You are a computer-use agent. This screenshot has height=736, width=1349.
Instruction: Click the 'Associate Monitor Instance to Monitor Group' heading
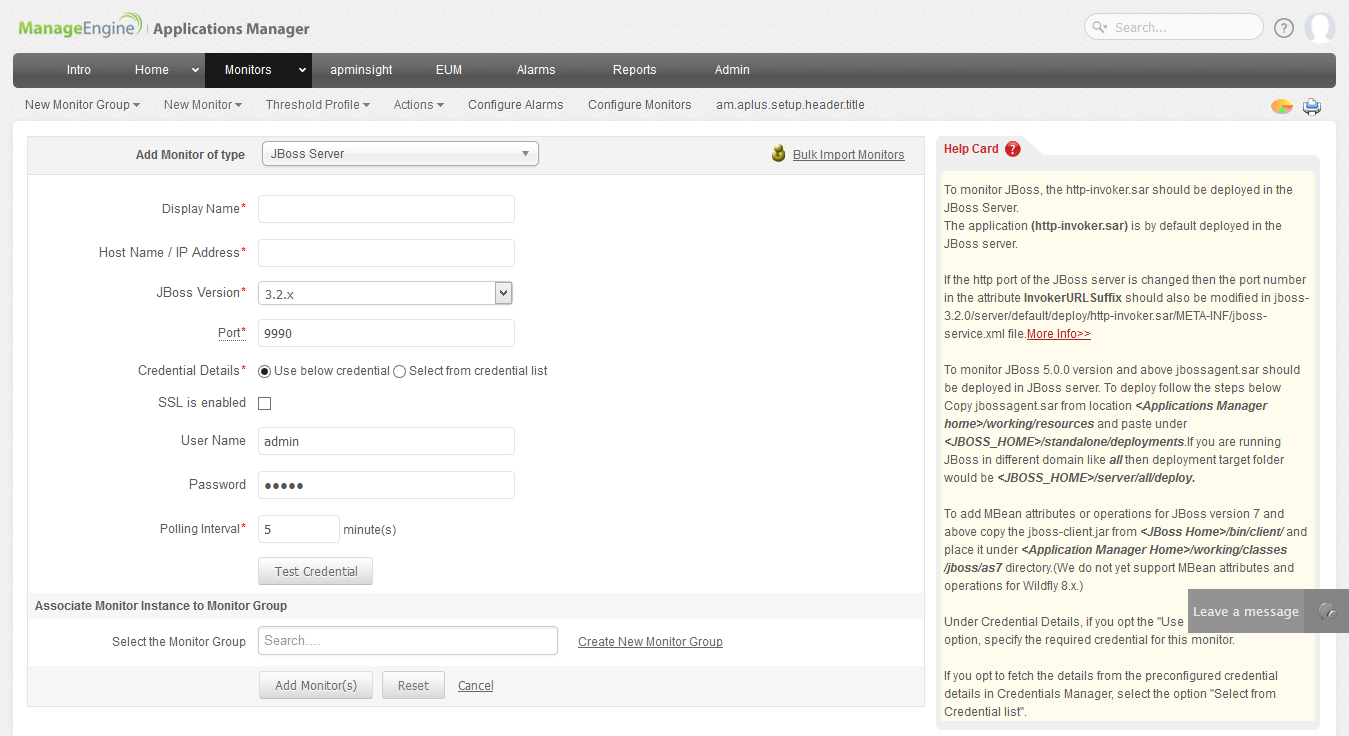pyautogui.click(x=161, y=606)
